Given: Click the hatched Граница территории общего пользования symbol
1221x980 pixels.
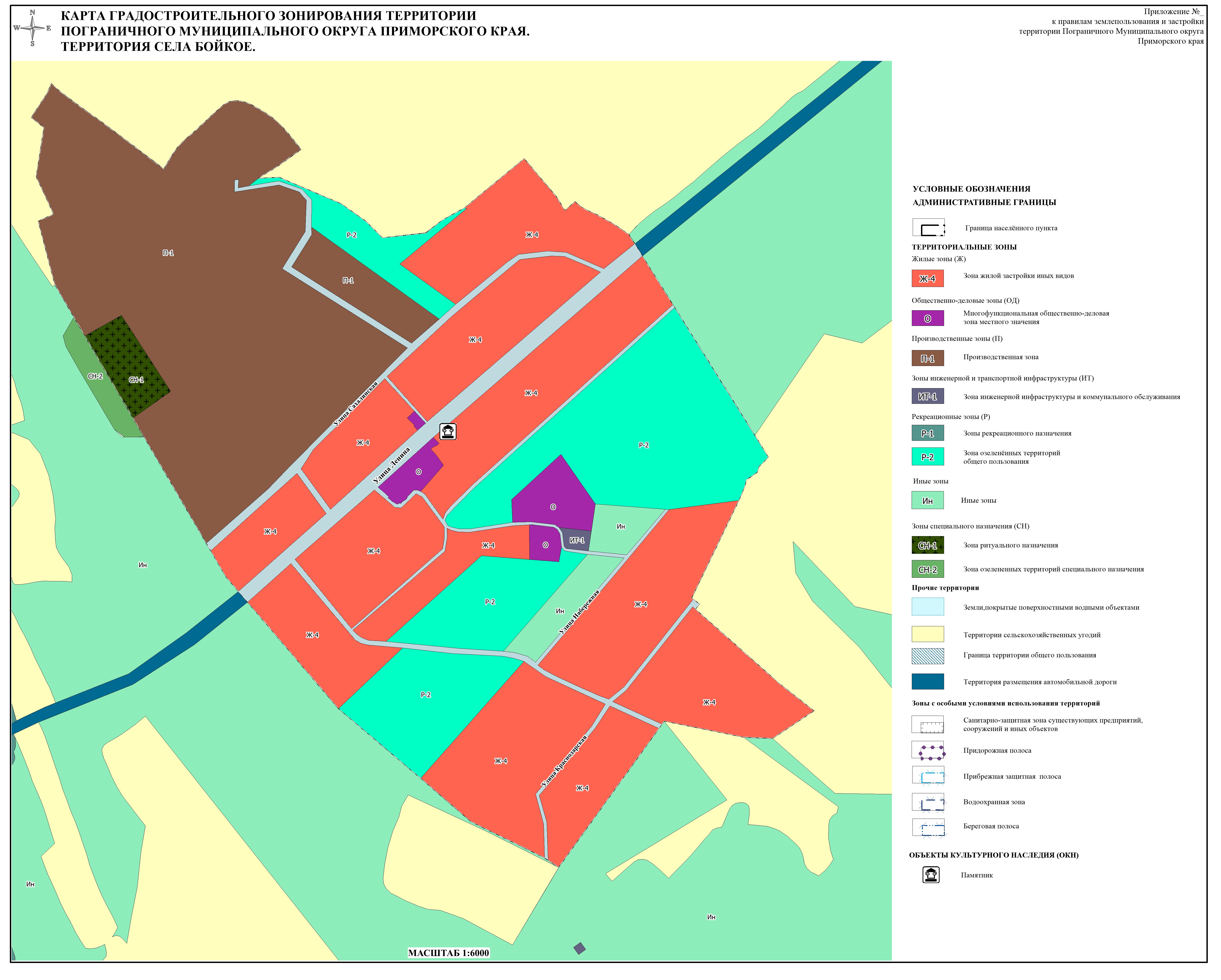Looking at the screenshot, I should (x=928, y=656).
